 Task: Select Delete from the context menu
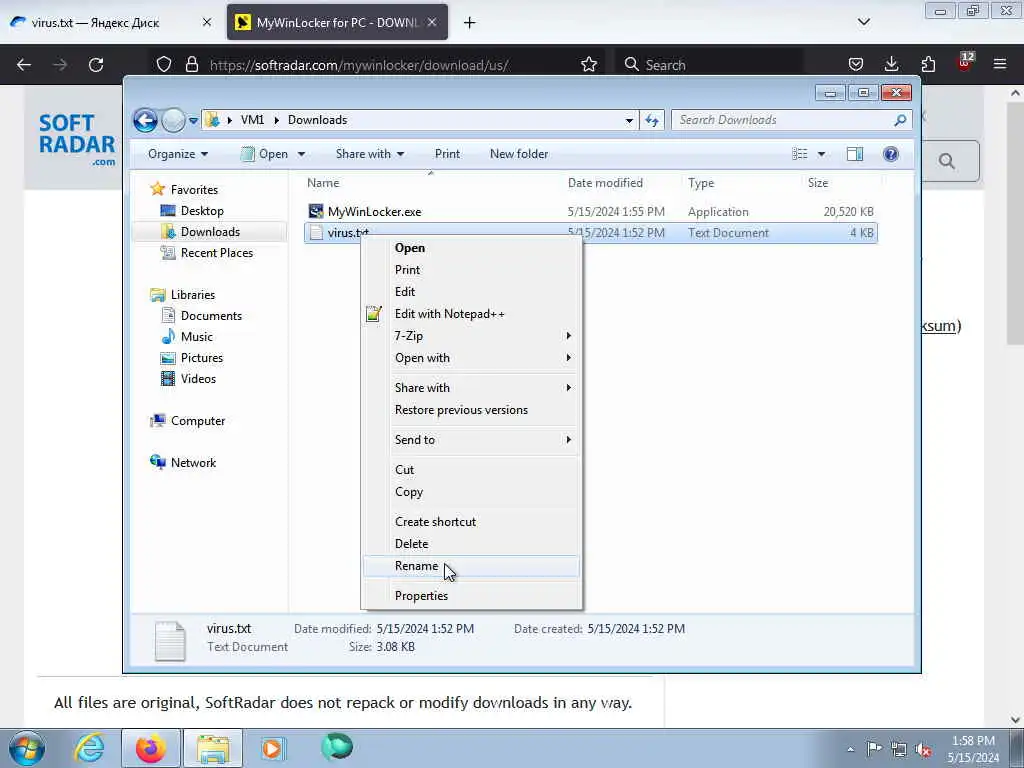411,544
